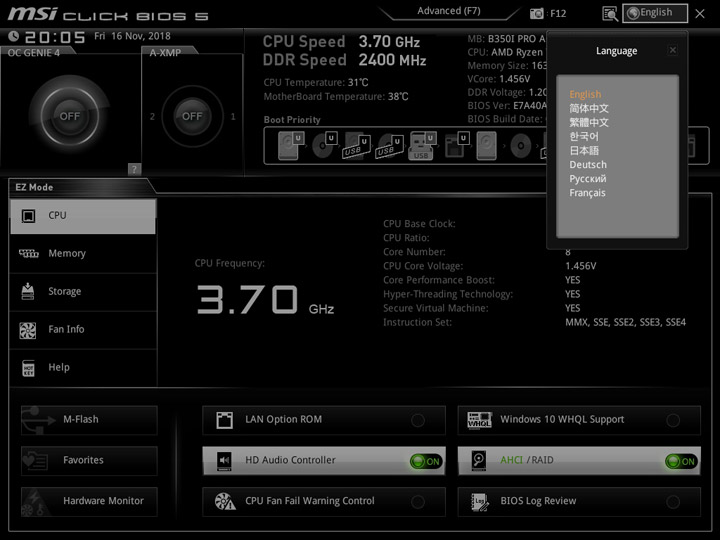
Task: Close the Language popup panel
Action: coord(673,50)
